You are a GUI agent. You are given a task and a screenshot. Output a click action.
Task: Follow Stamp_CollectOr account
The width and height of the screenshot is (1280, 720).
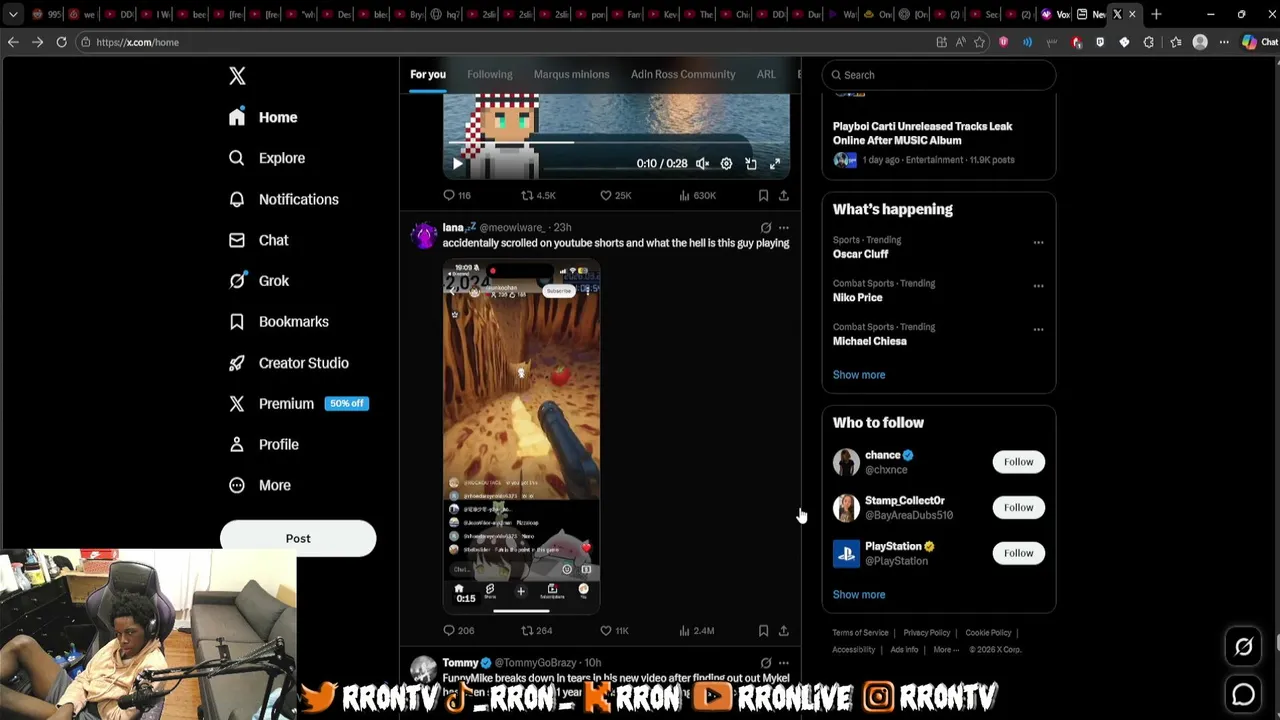[x=1018, y=507]
